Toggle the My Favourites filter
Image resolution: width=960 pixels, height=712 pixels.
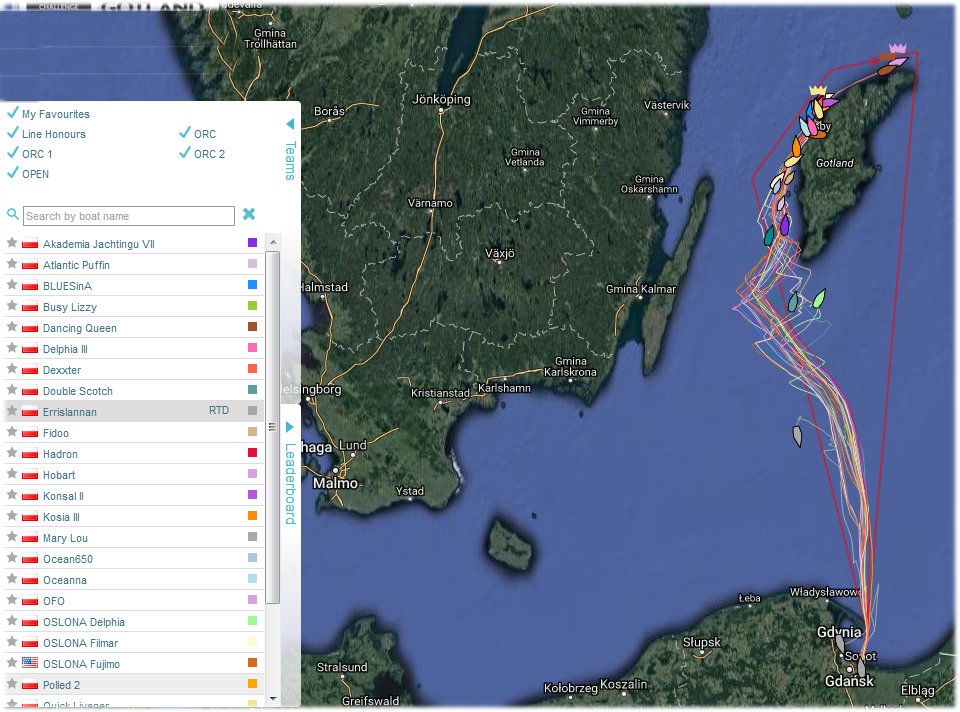[x=13, y=113]
